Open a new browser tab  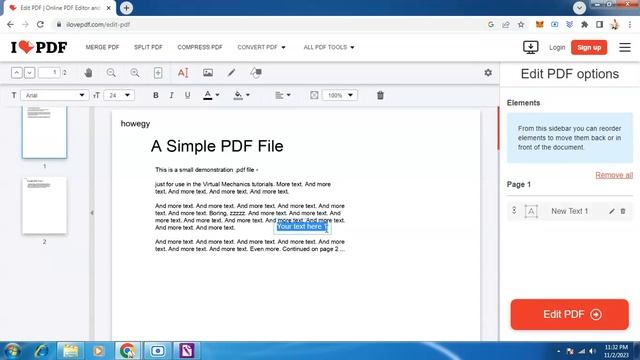[x=126, y=8]
